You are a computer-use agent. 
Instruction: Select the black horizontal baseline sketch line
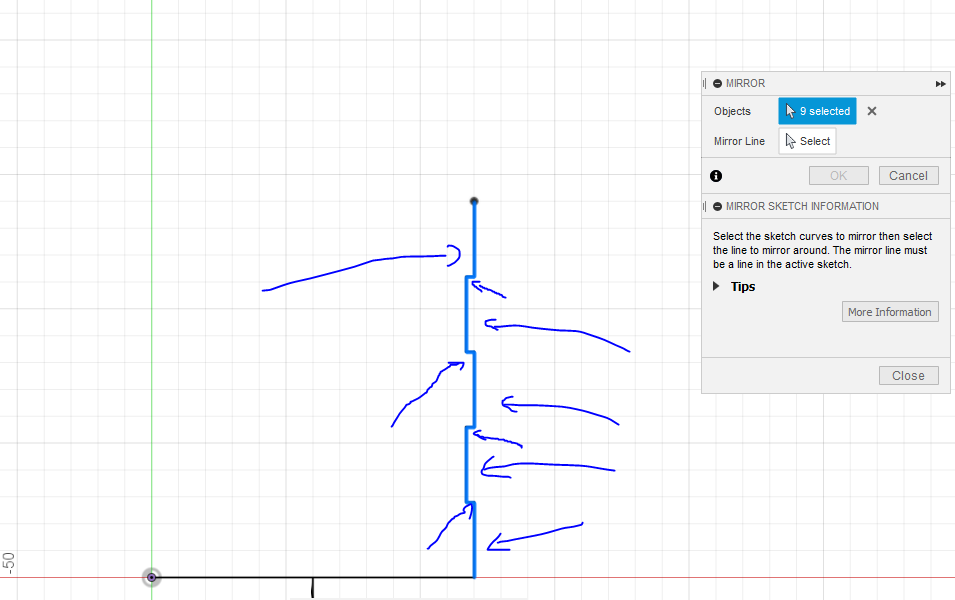point(312,577)
